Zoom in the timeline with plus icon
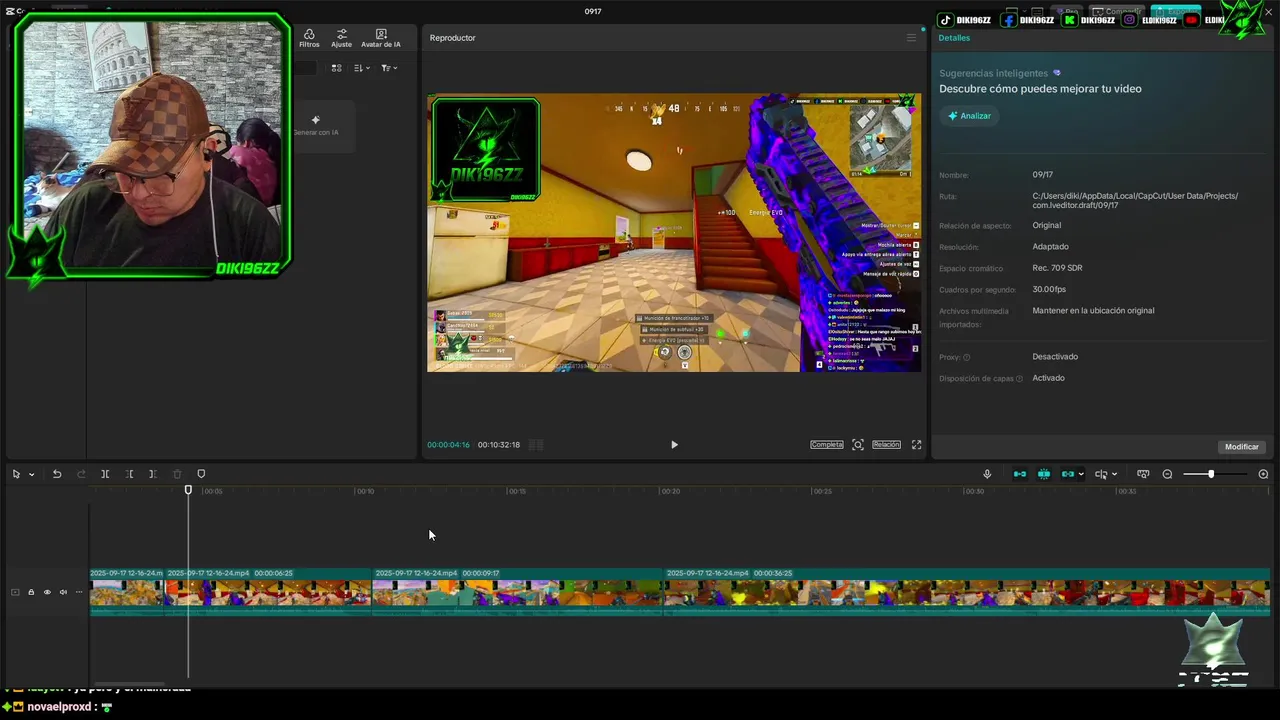 (x=1263, y=474)
